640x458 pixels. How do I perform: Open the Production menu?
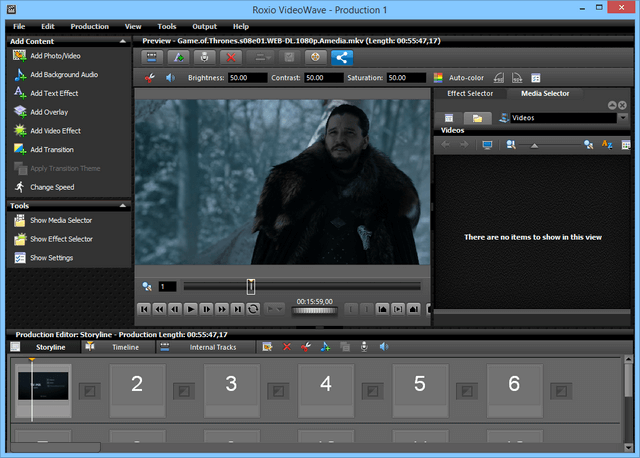click(x=90, y=26)
